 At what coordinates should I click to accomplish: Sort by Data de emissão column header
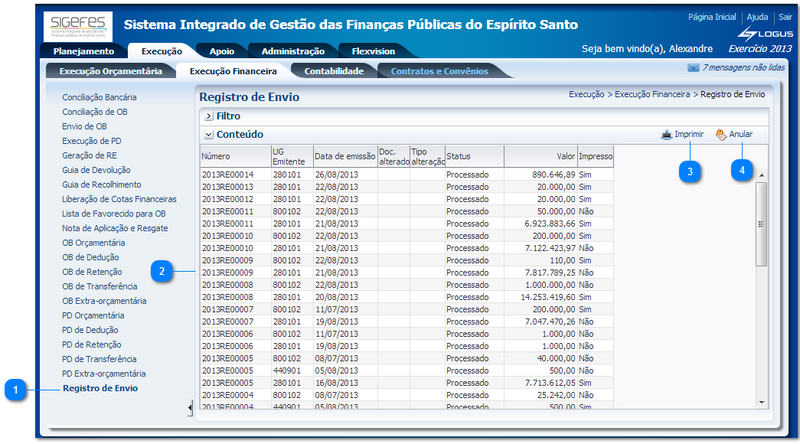click(345, 156)
